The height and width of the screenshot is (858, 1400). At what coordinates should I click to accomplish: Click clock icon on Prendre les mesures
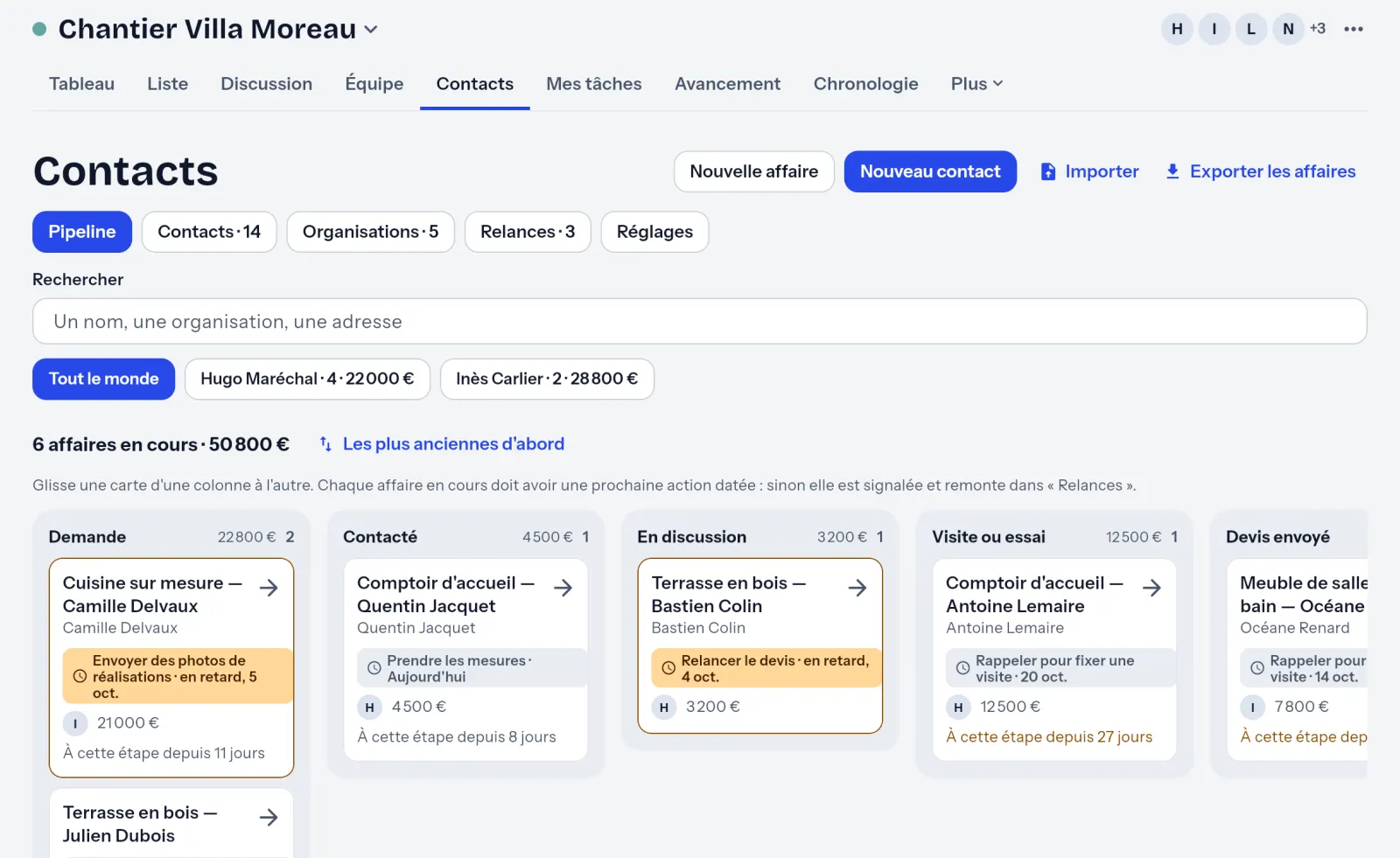pos(374,668)
